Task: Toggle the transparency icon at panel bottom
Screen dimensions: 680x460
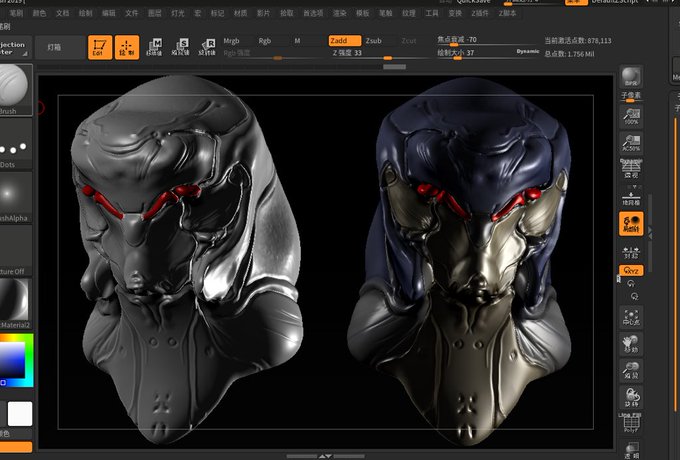Action: click(631, 450)
